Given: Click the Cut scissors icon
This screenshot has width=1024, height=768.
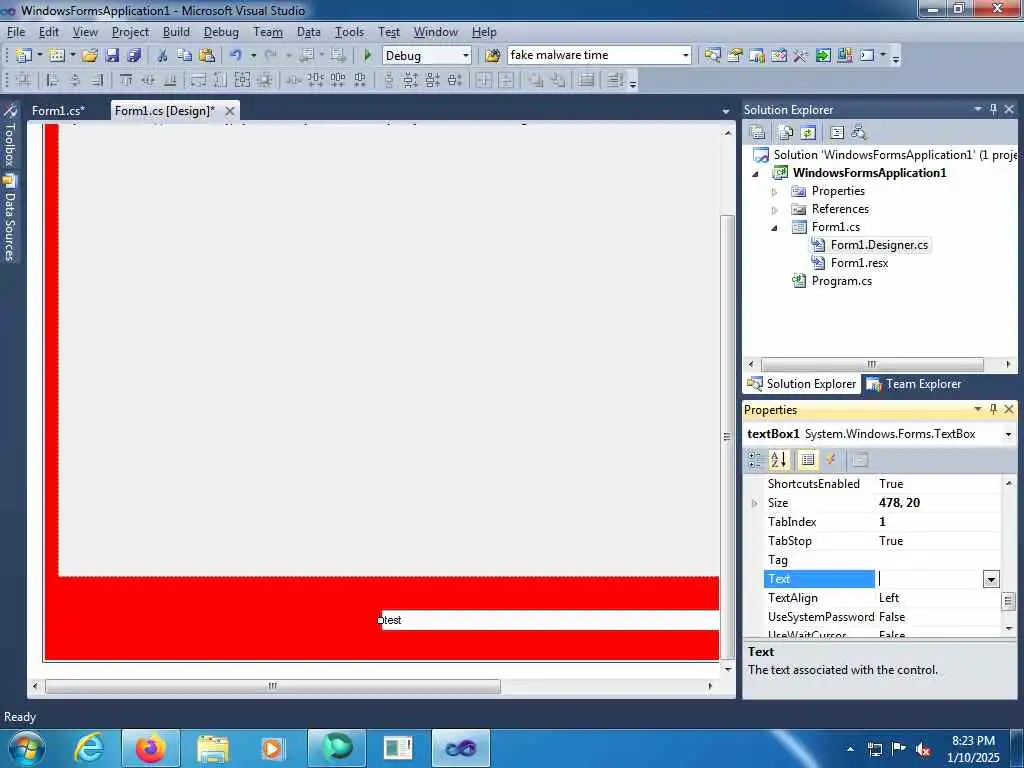Looking at the screenshot, I should (163, 56).
